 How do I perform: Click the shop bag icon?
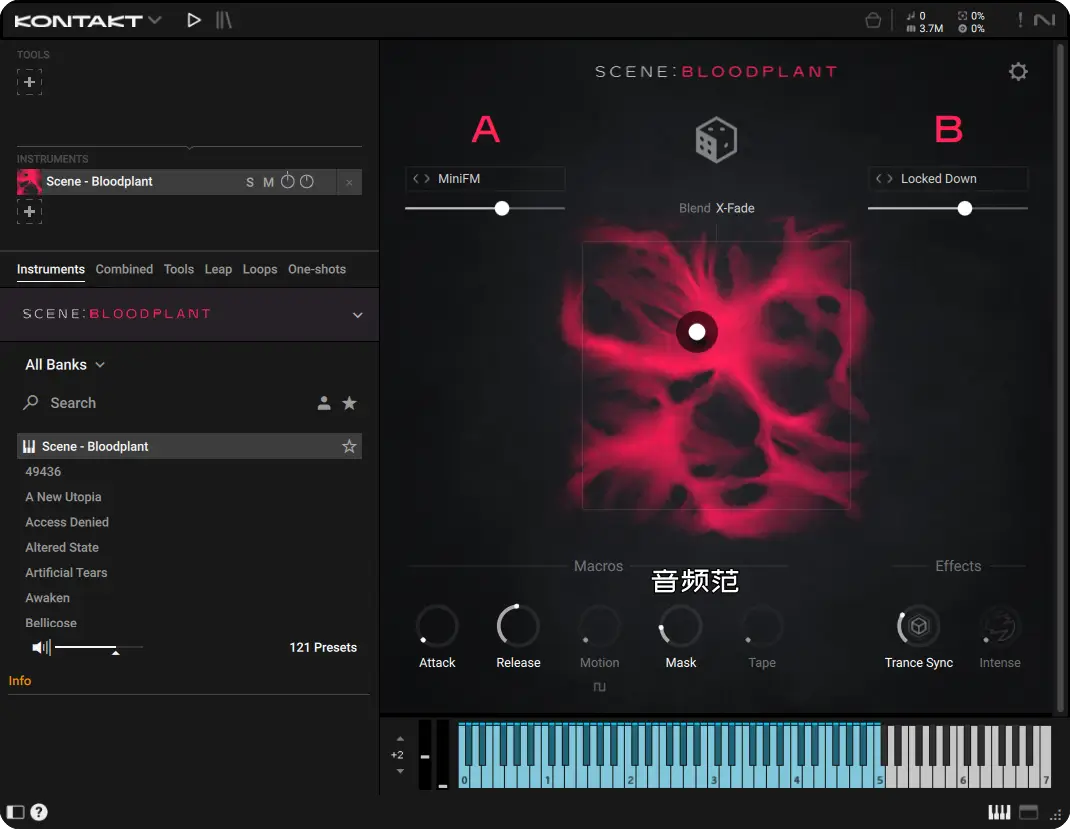(873, 21)
